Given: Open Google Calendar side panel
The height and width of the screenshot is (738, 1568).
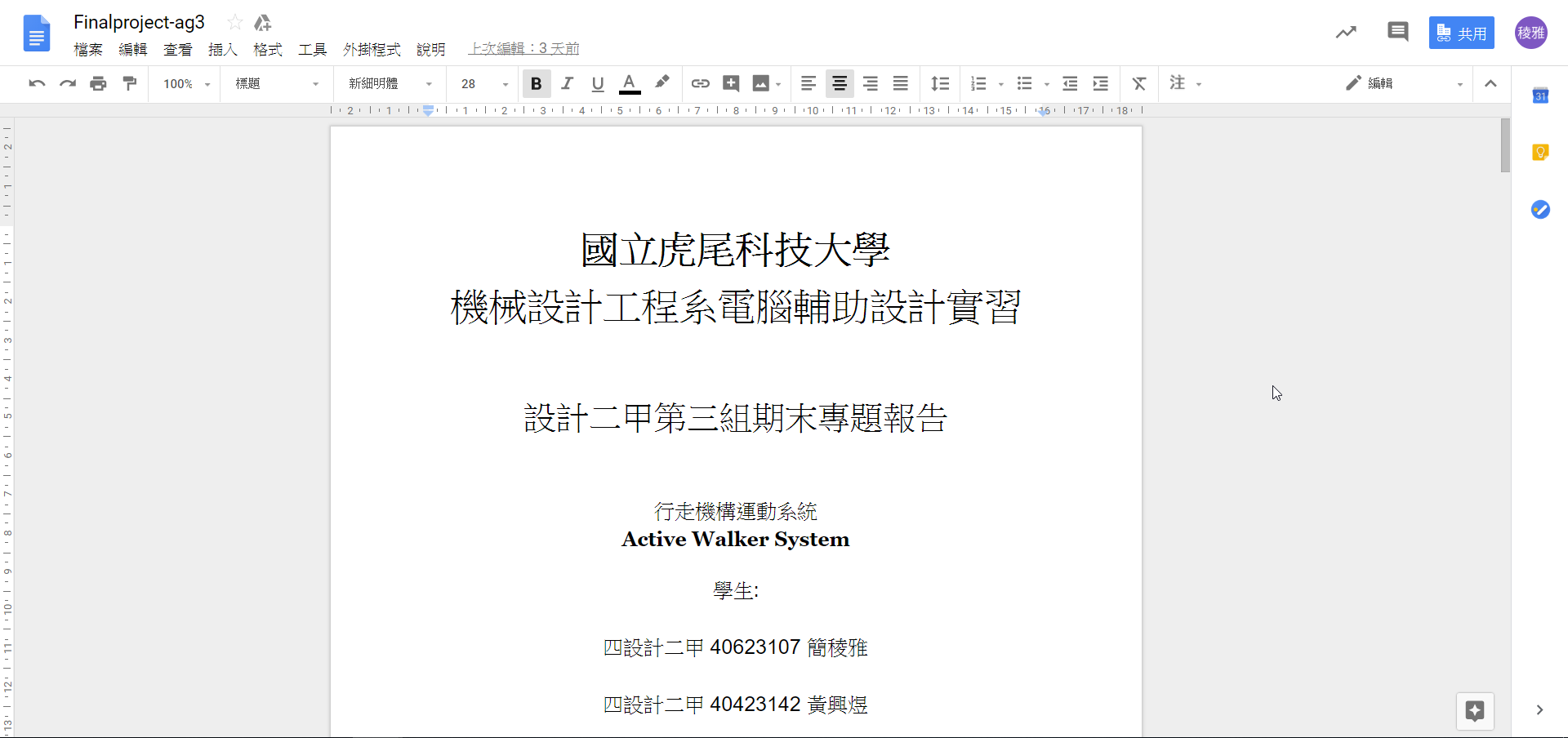Looking at the screenshot, I should pyautogui.click(x=1540, y=96).
